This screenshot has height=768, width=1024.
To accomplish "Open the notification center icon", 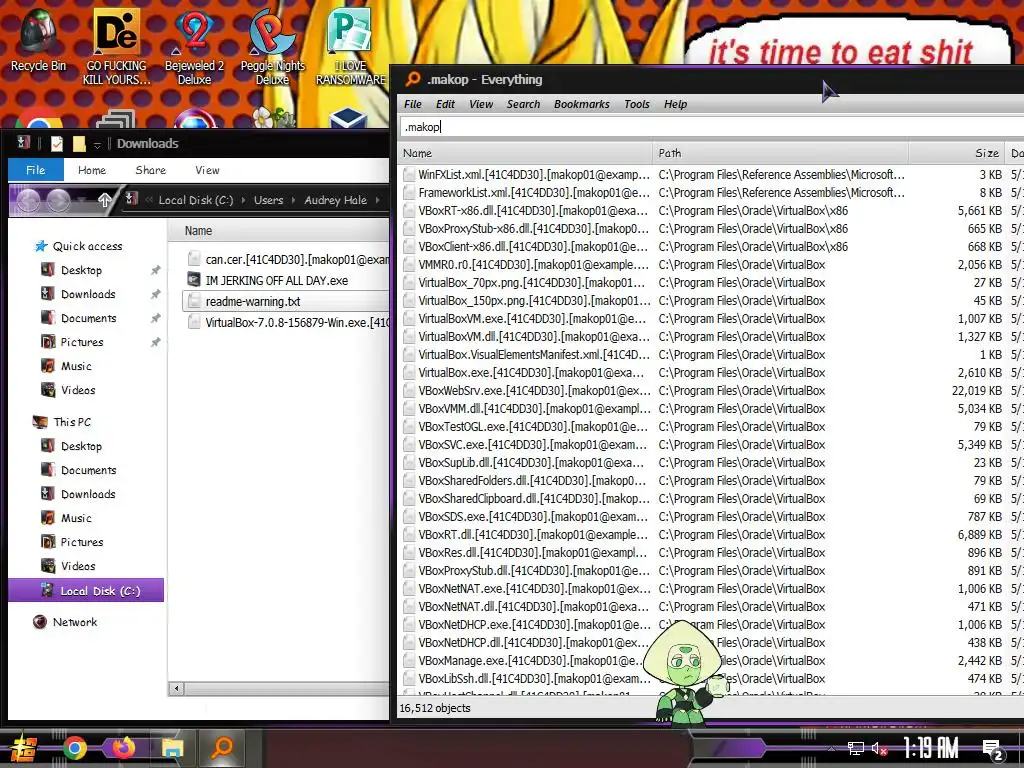I will click(993, 750).
